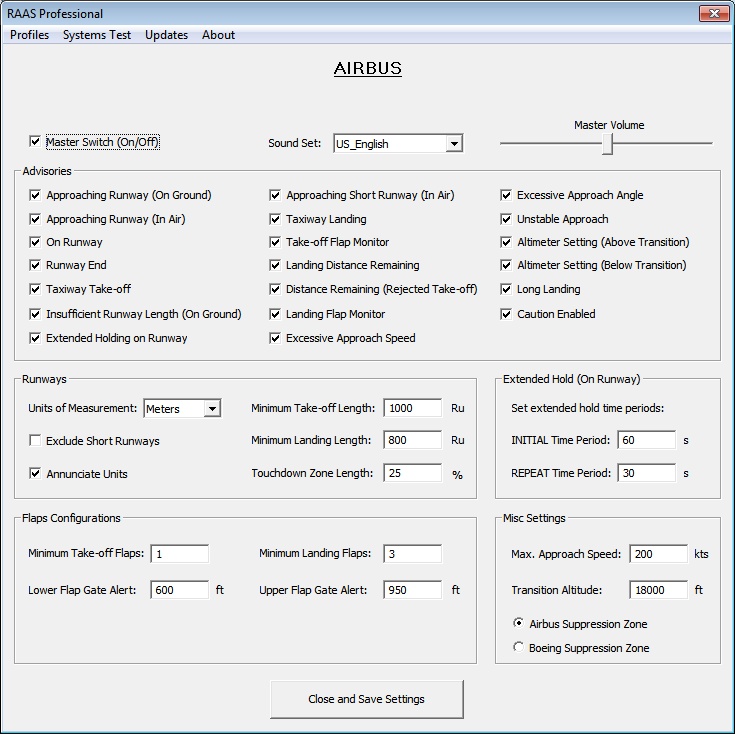Open the Systems Test menu
The width and height of the screenshot is (735, 734).
97,35
